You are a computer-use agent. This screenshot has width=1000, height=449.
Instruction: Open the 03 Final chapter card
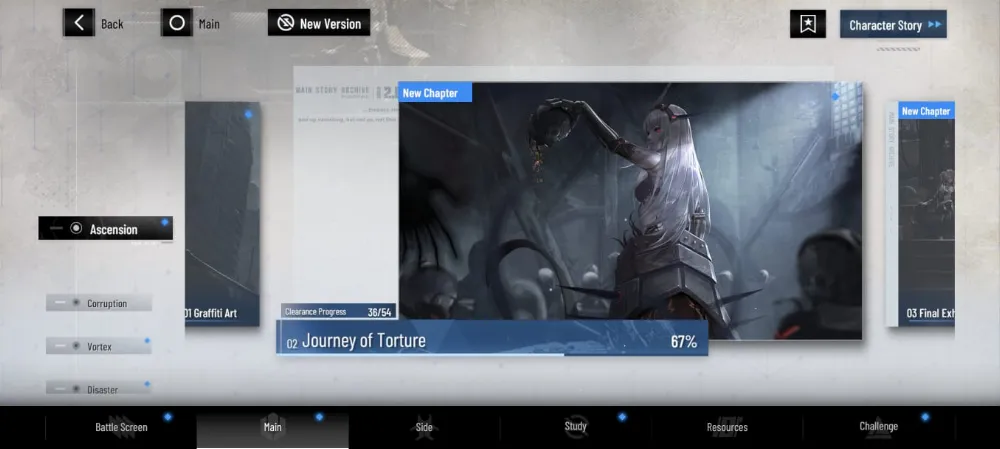926,214
